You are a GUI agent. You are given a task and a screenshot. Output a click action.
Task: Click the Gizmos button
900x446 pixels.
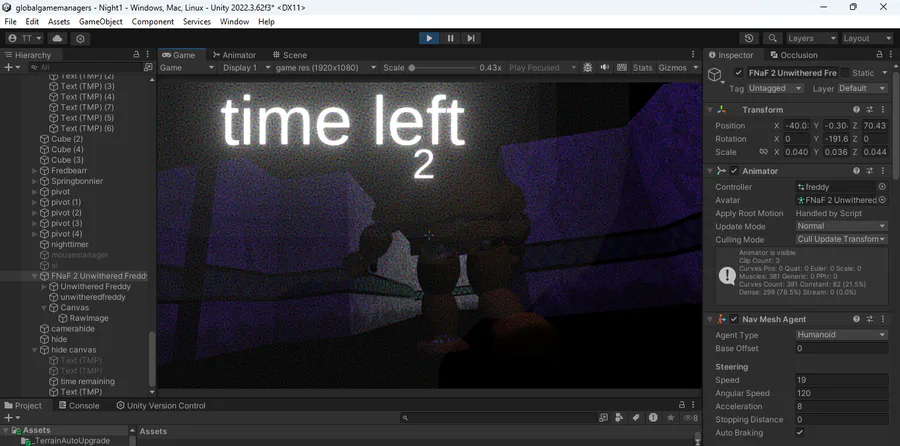point(673,68)
